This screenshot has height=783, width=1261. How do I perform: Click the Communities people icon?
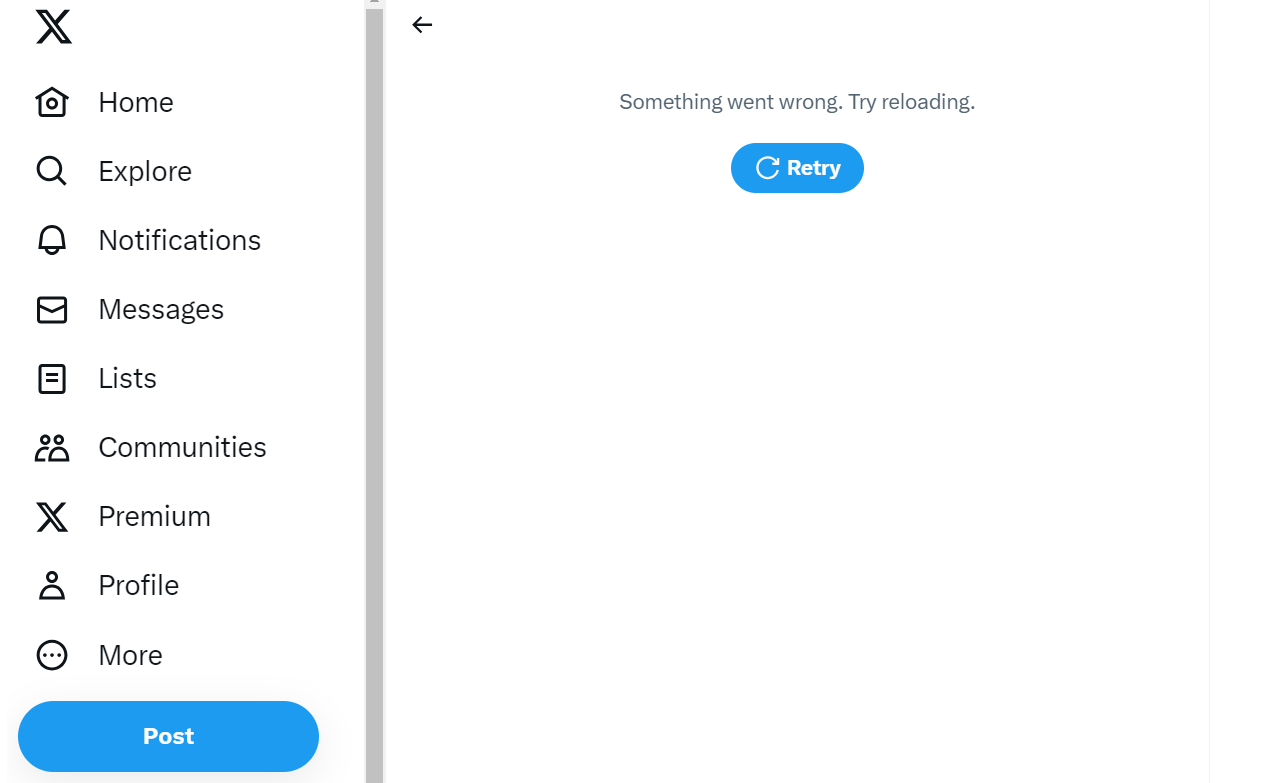pos(52,448)
